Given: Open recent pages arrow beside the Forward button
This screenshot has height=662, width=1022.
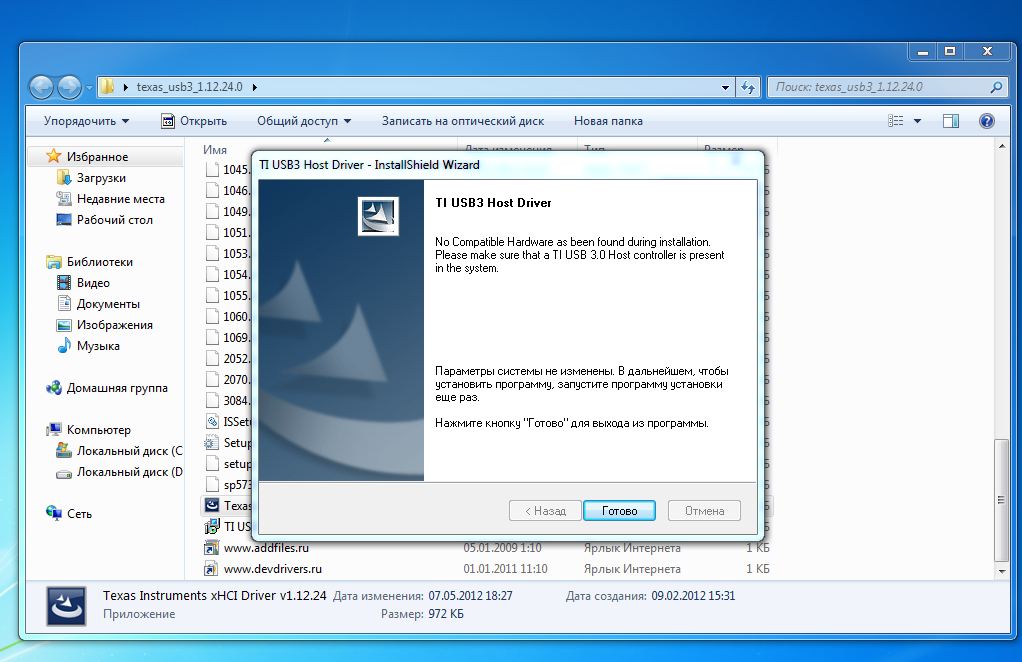Looking at the screenshot, I should (89, 87).
